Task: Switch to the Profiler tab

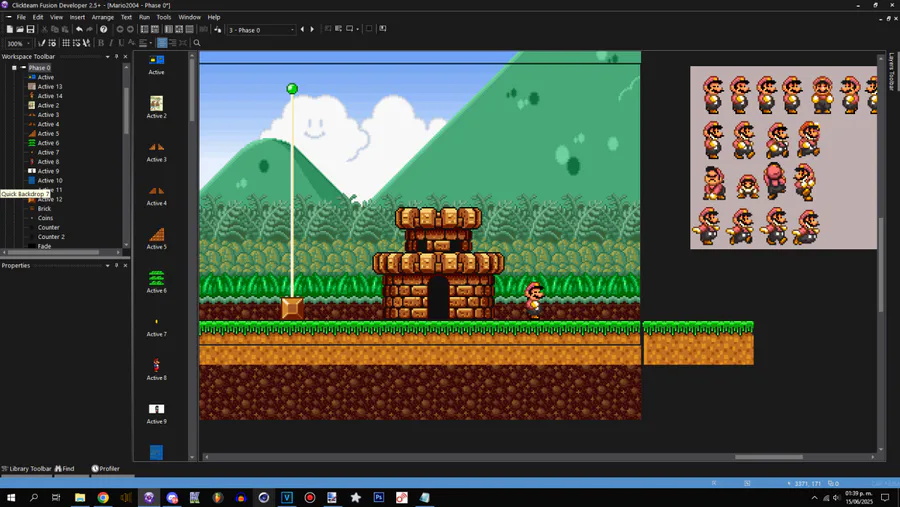Action: [x=106, y=469]
